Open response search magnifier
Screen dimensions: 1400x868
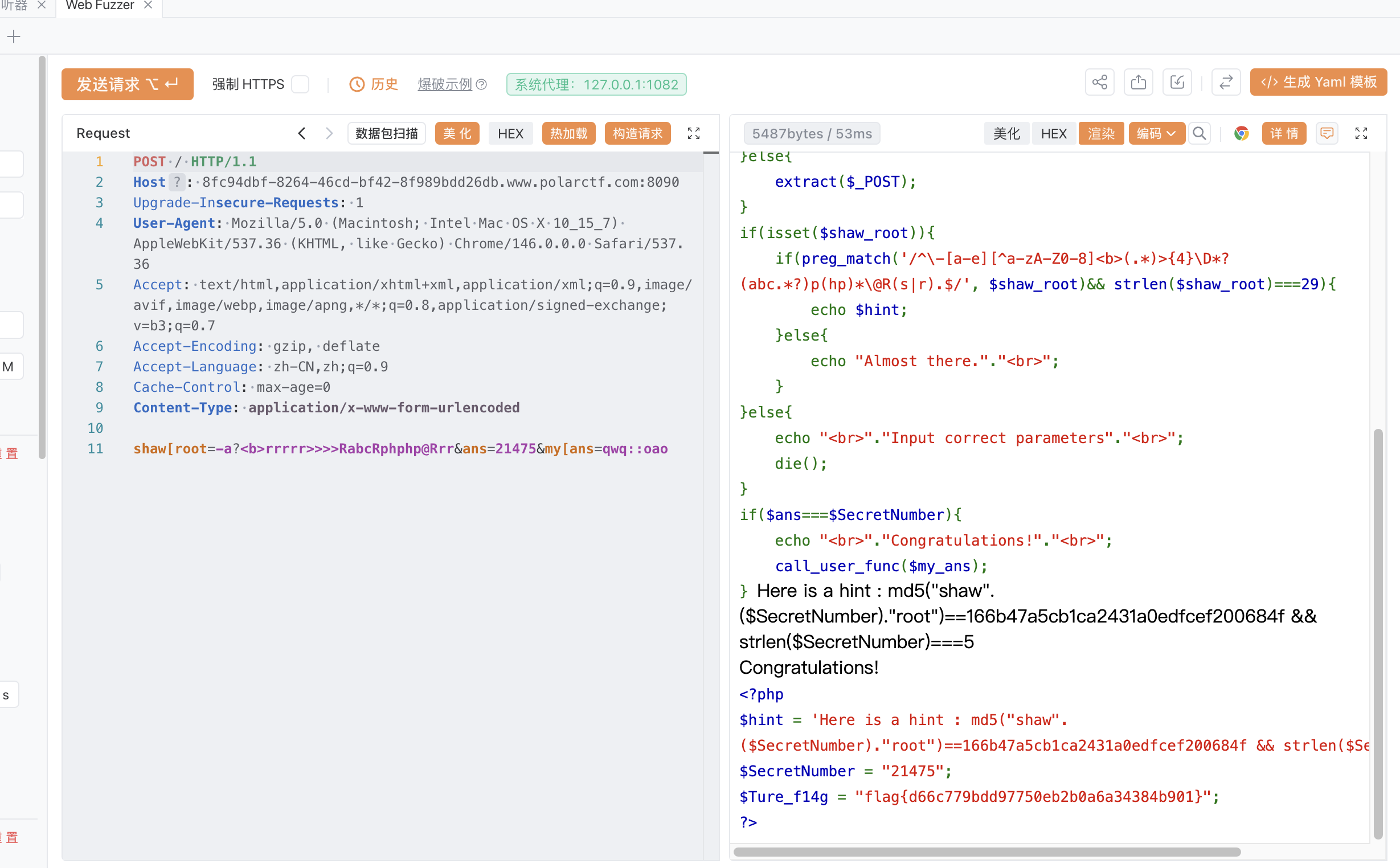click(x=1199, y=133)
